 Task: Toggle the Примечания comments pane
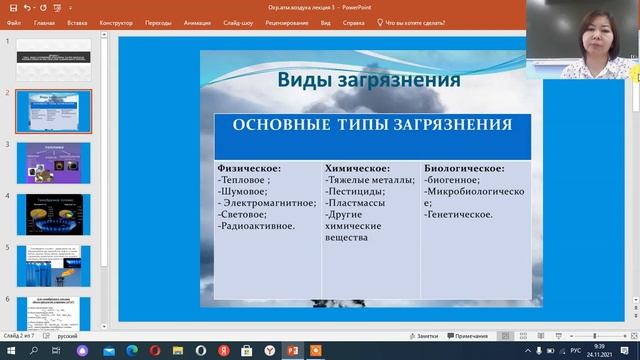[468, 336]
